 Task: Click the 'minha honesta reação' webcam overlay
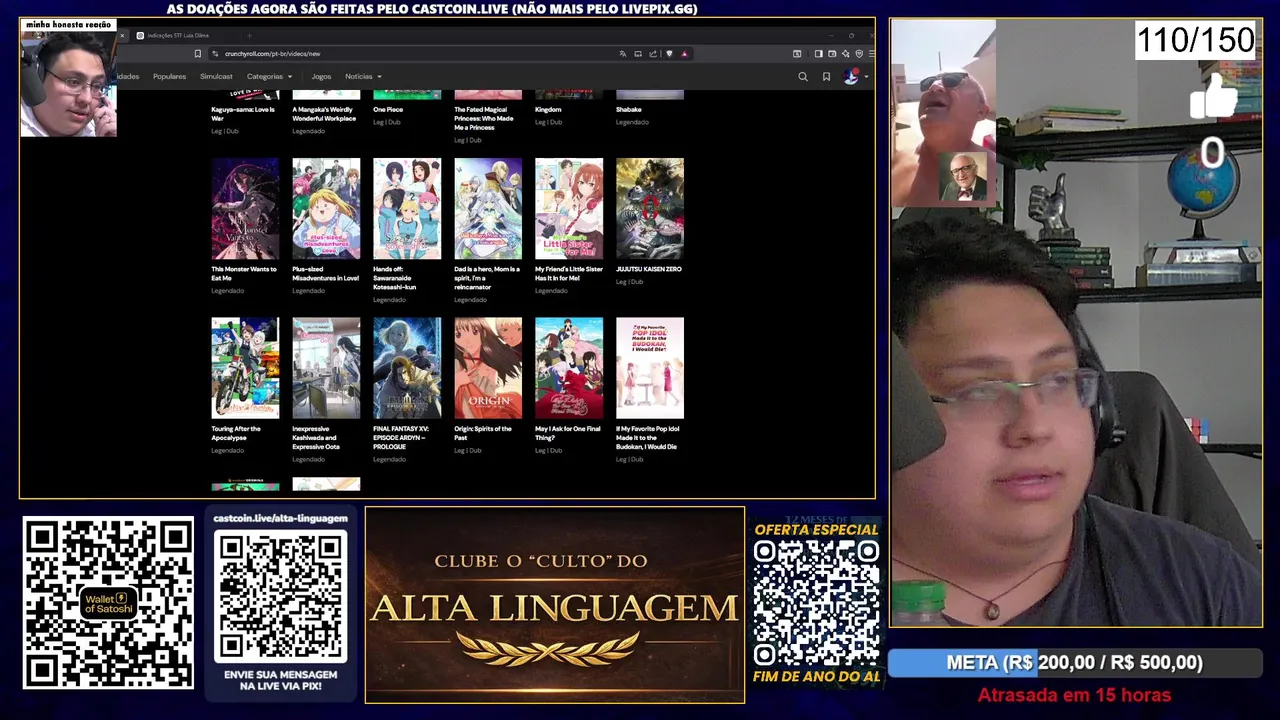point(68,78)
